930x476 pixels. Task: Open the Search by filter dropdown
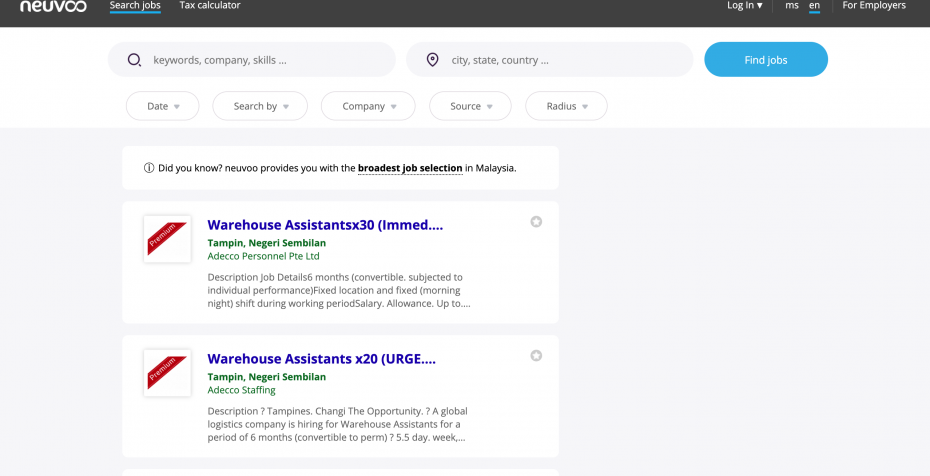tap(260, 106)
